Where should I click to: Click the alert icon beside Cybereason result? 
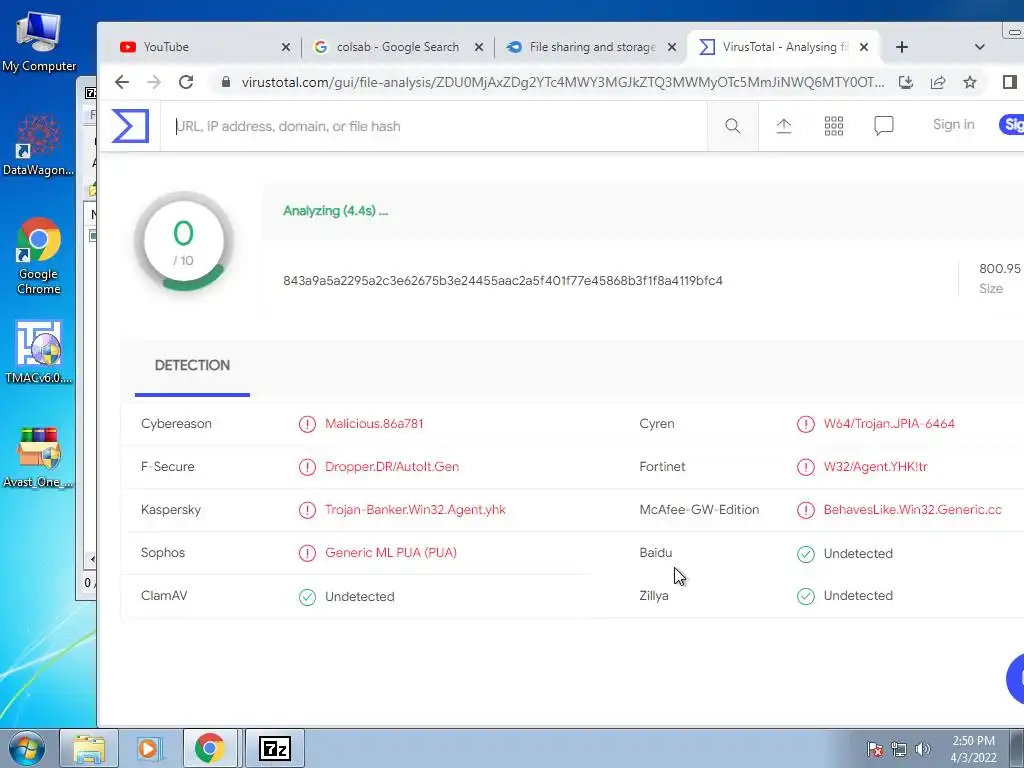[x=307, y=424]
